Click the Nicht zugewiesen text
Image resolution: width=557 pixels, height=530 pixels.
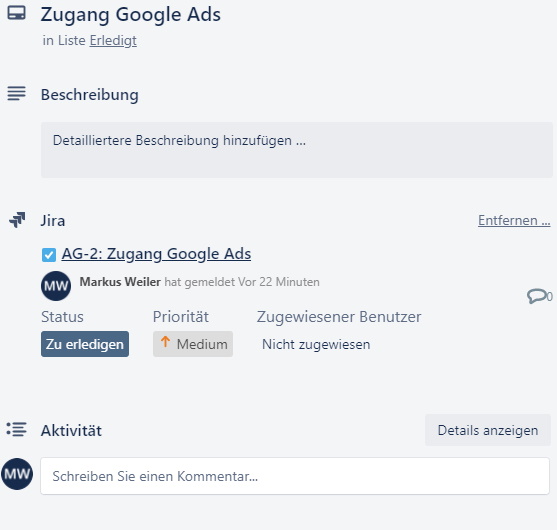click(x=316, y=344)
